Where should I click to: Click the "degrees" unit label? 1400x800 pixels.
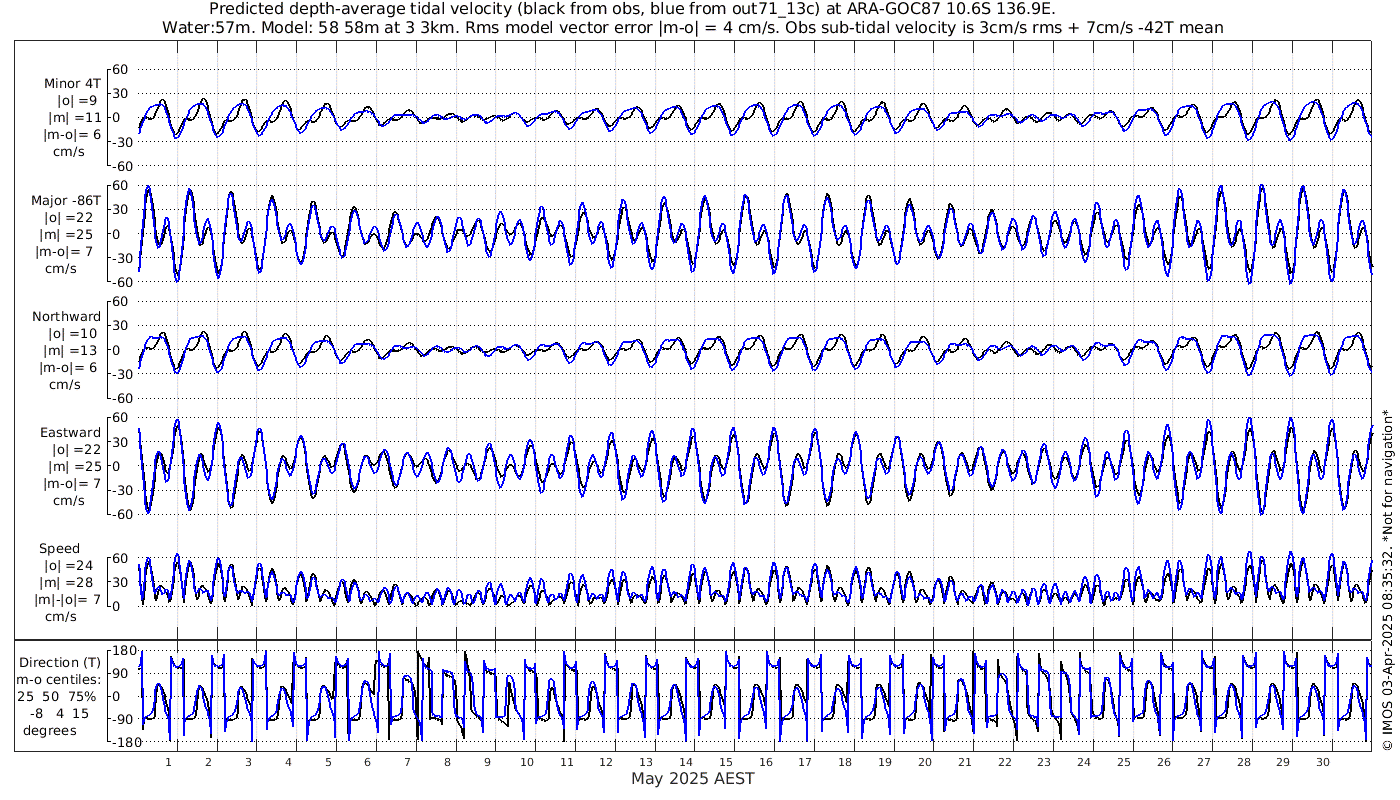tap(50, 730)
